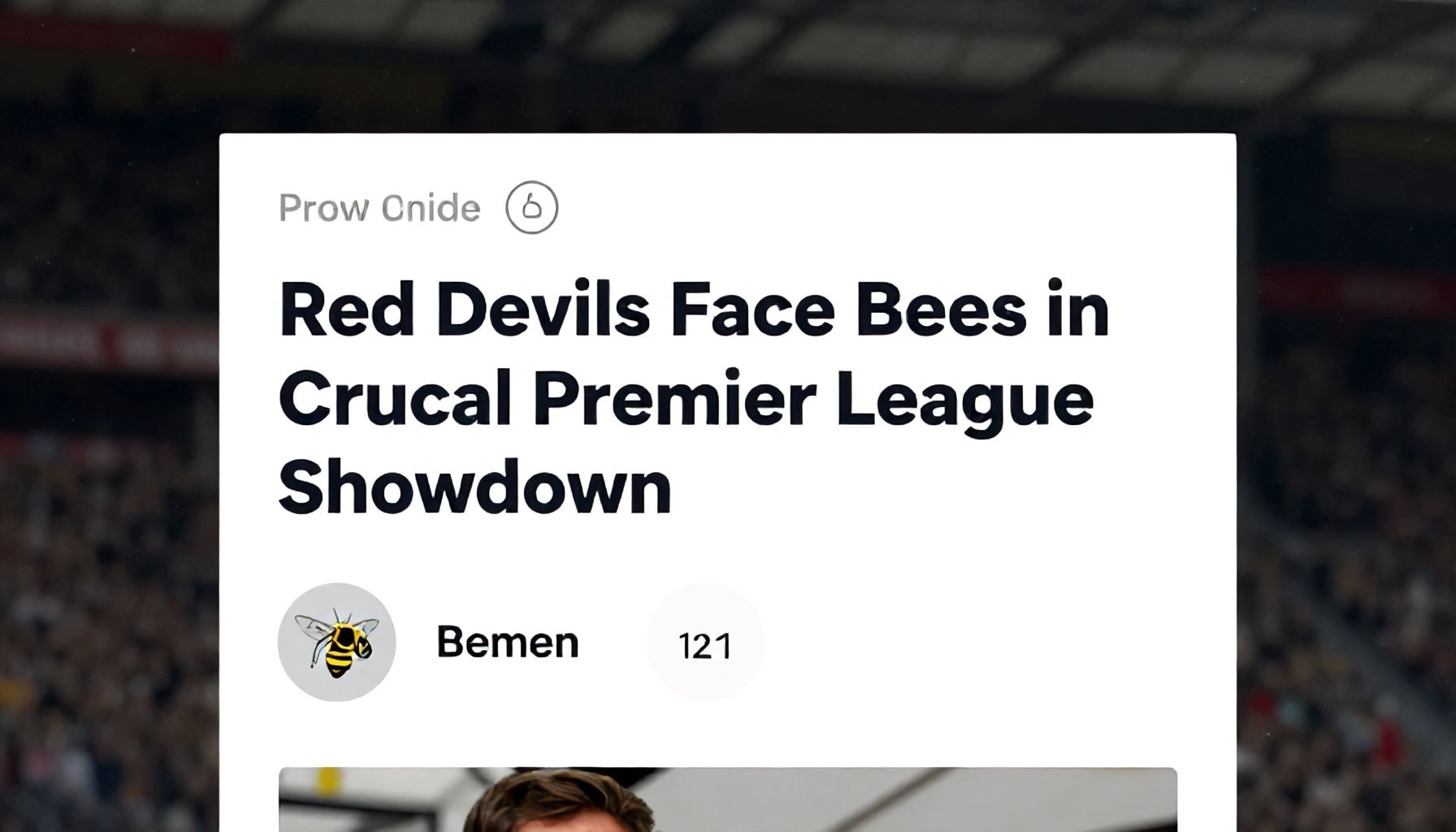Viewport: 1456px width, 832px height.
Task: Click the word "Crucal" in the headline
Action: tap(395, 400)
